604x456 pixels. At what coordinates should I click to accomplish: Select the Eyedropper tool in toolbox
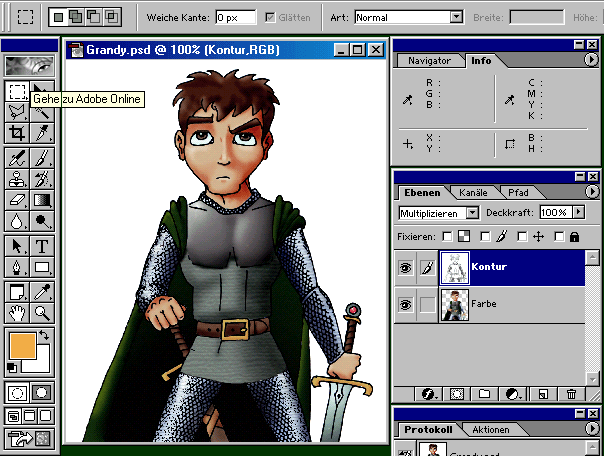pos(42,292)
